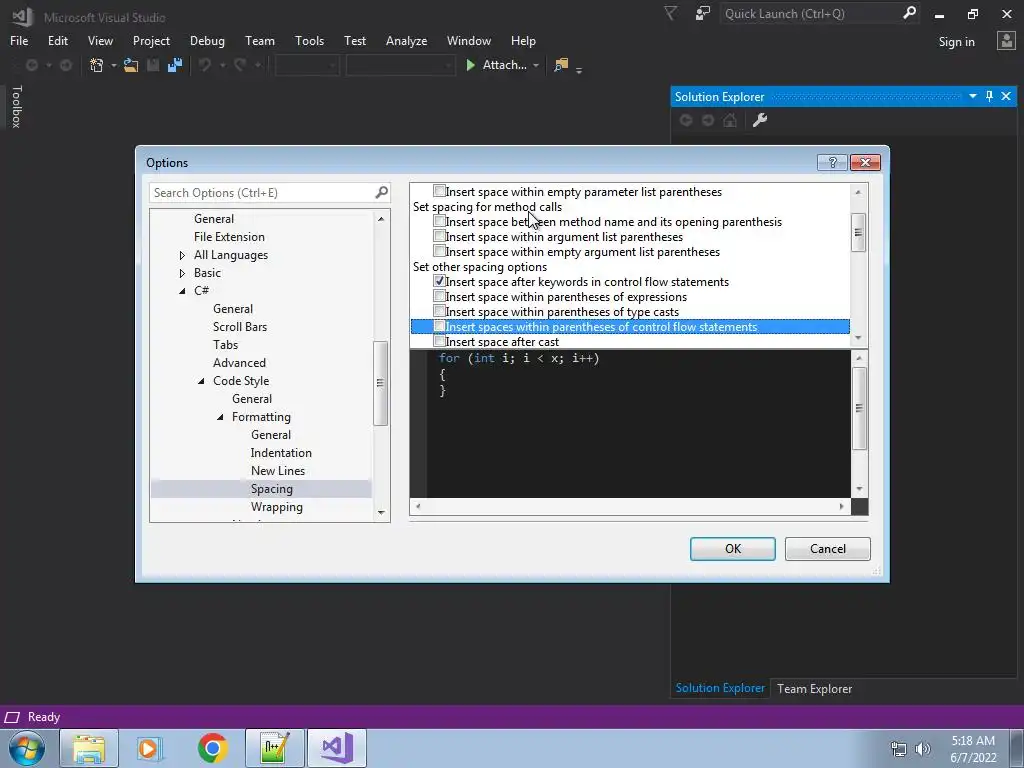The image size is (1024, 768).
Task: Collapse the C# tree node
Action: coord(182,291)
